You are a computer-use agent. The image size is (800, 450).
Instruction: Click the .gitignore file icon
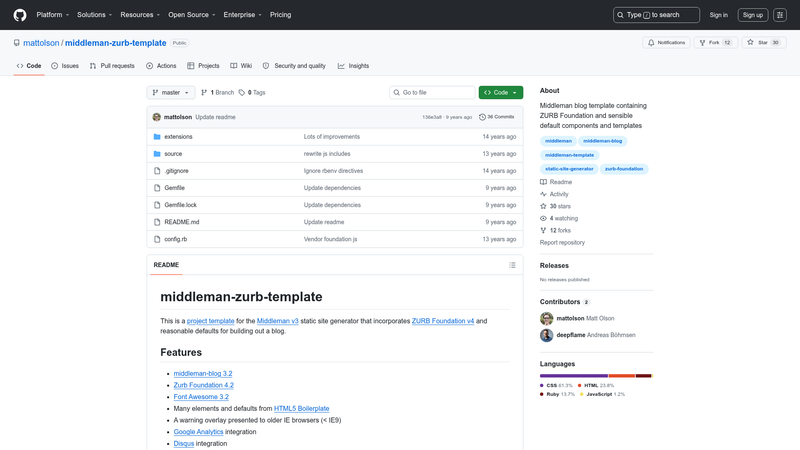coord(157,171)
